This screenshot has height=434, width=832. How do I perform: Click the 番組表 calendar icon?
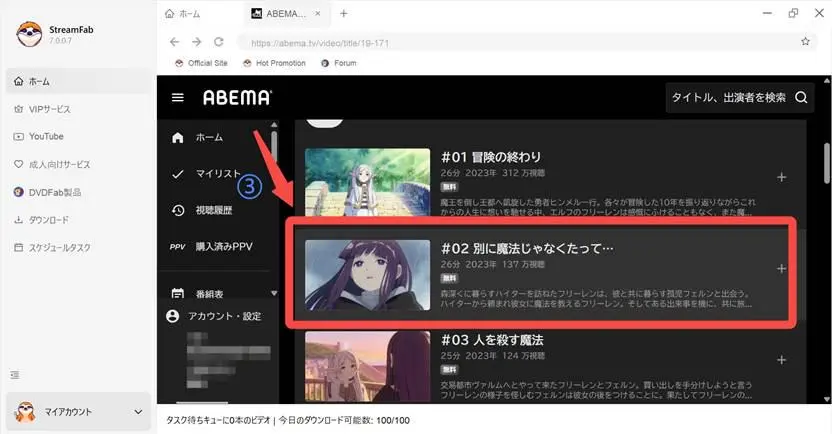click(x=178, y=293)
